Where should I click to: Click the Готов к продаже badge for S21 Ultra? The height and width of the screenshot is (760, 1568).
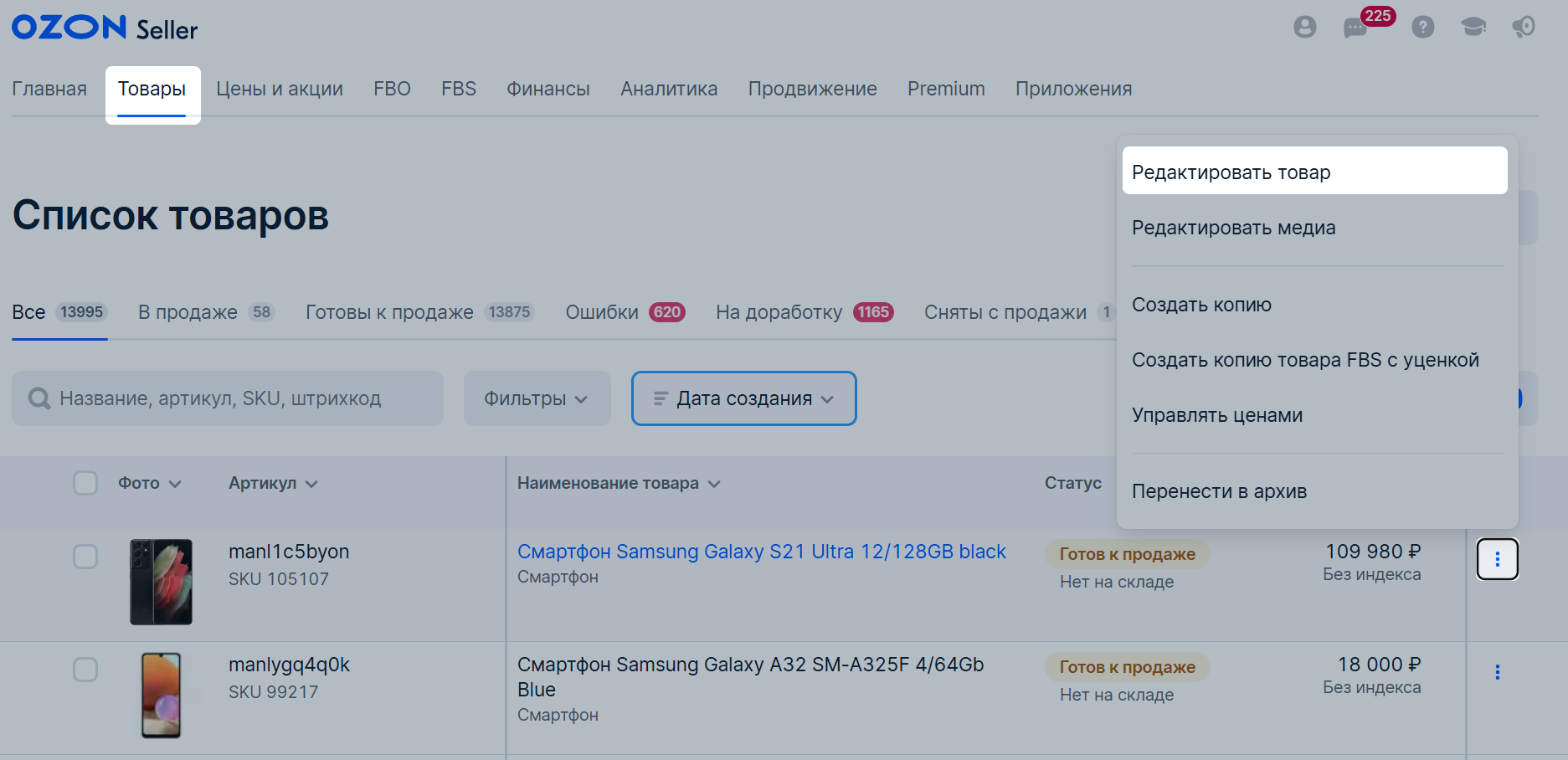(x=1128, y=554)
